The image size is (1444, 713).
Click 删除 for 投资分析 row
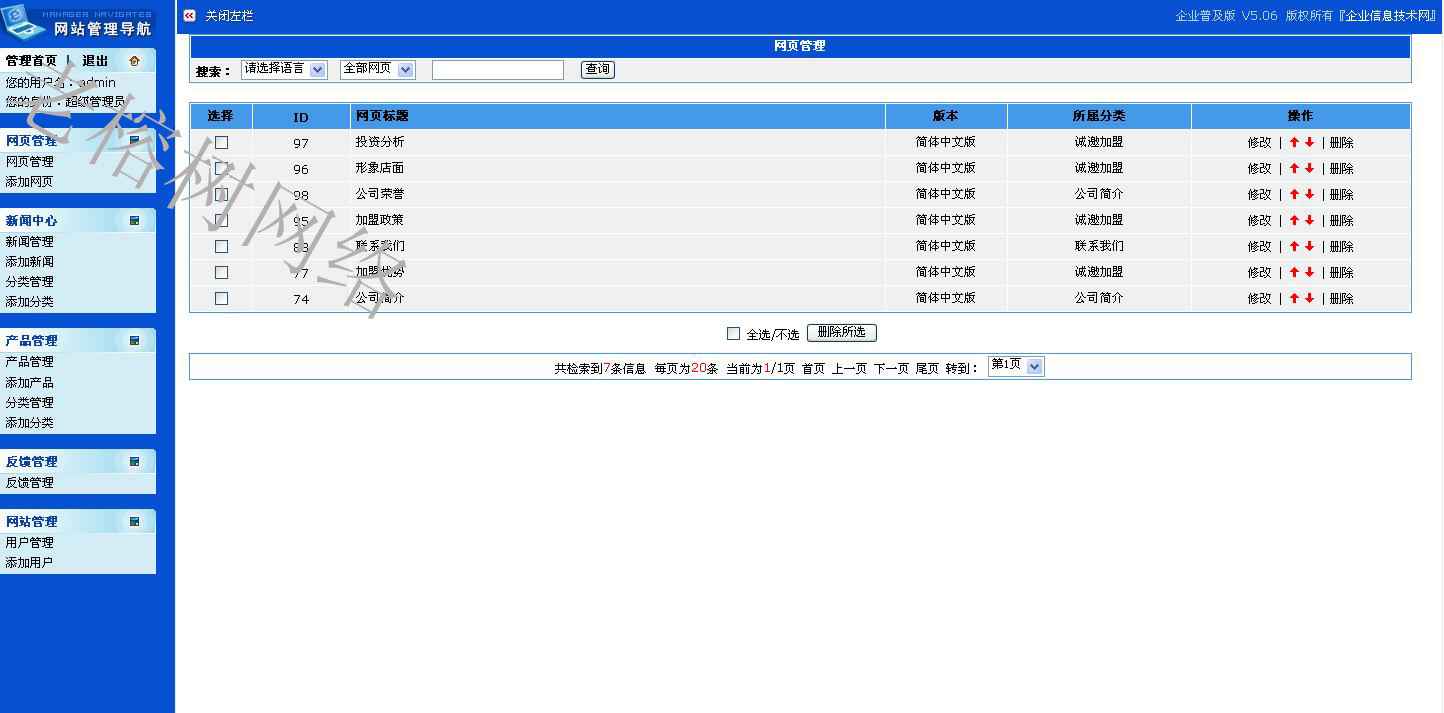click(x=1341, y=142)
